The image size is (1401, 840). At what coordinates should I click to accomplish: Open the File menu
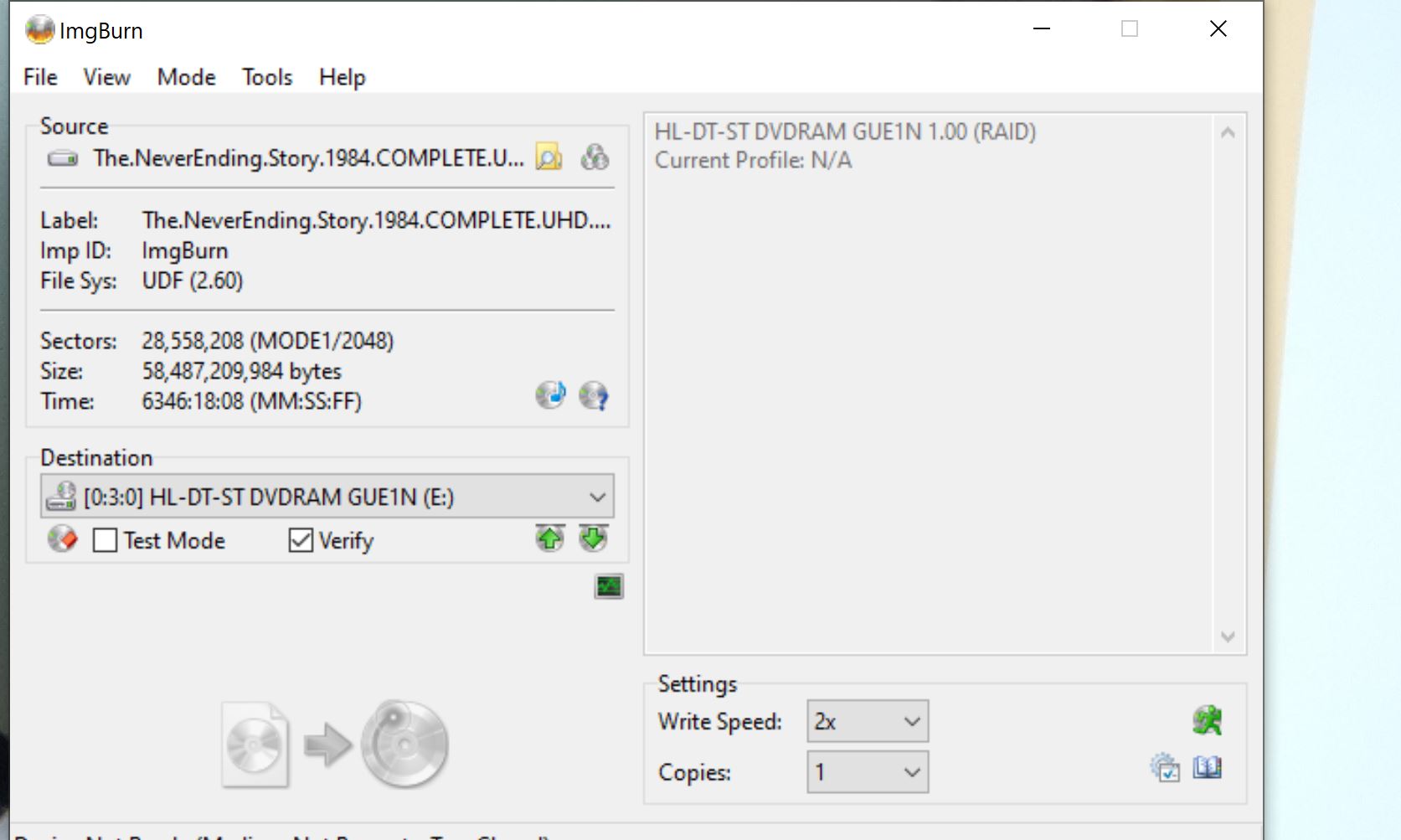(x=40, y=77)
